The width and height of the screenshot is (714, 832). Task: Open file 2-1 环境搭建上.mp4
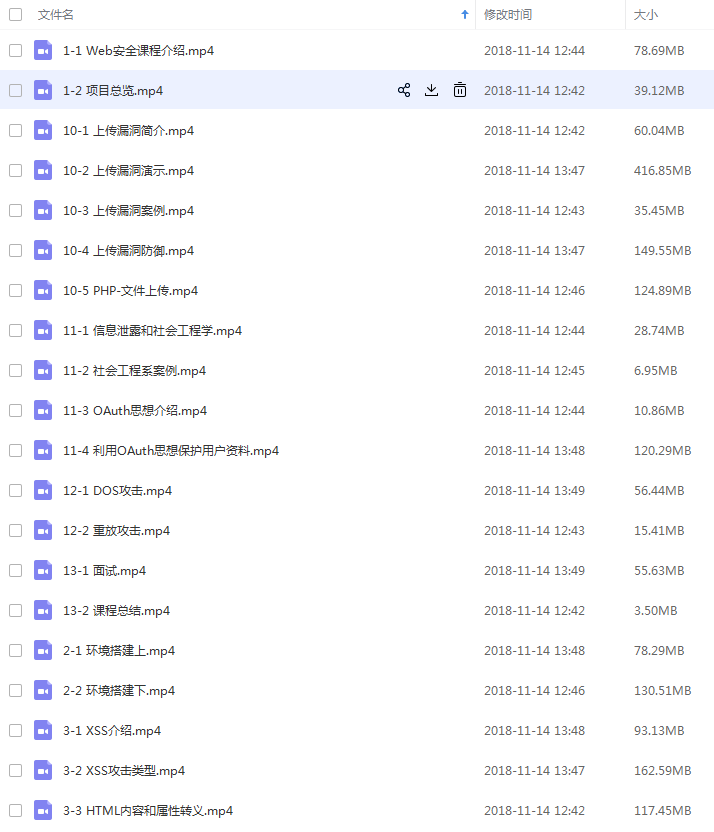coord(119,651)
